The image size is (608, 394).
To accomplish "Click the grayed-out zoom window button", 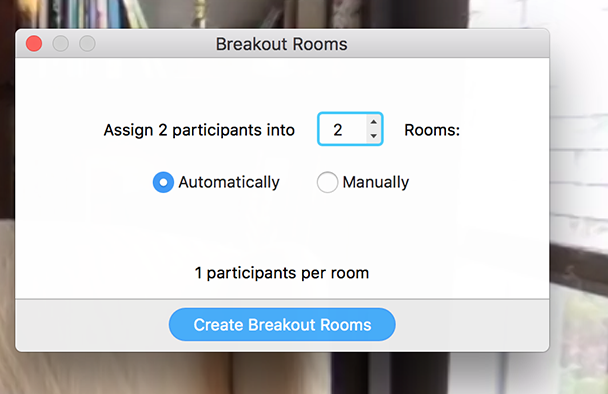I will pos(87,43).
